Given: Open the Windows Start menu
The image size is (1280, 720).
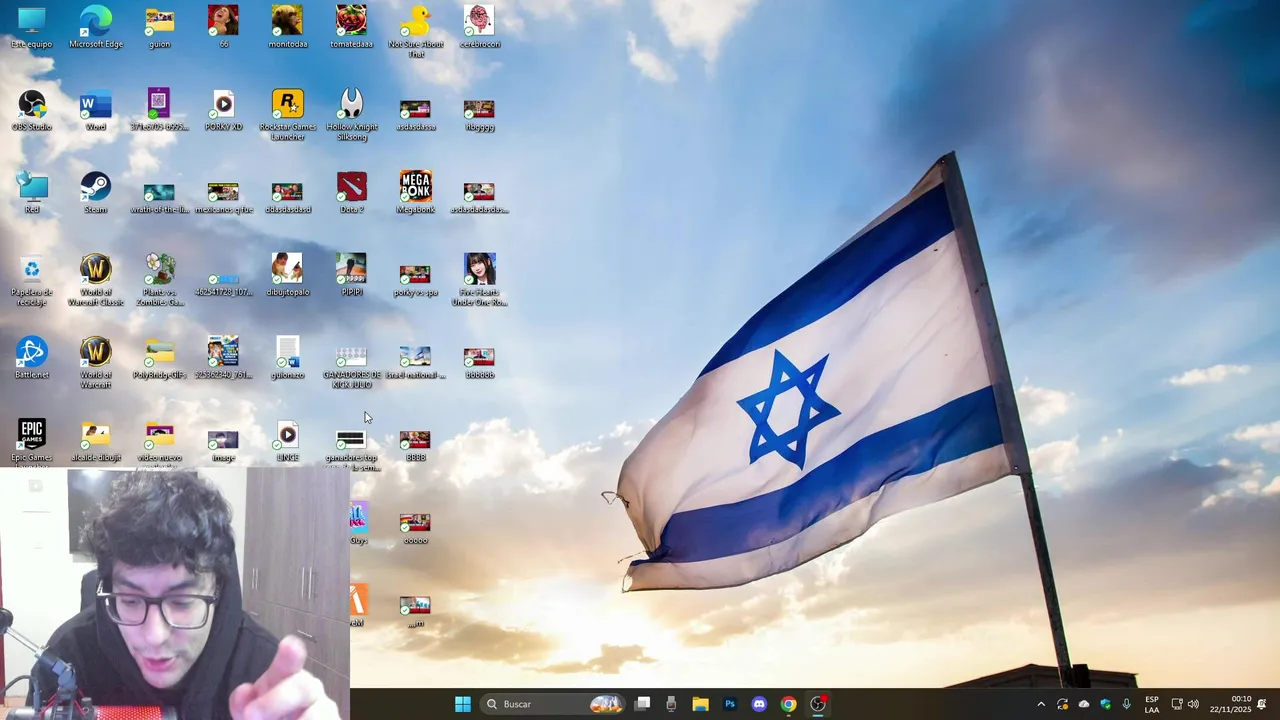Looking at the screenshot, I should (463, 704).
